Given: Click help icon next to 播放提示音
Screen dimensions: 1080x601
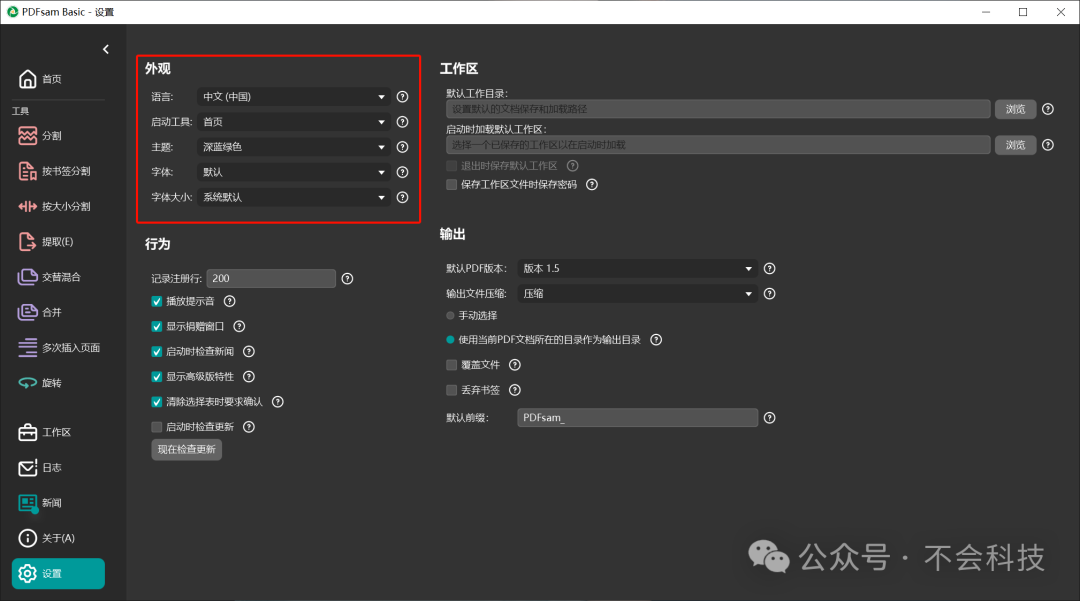Looking at the screenshot, I should (229, 302).
